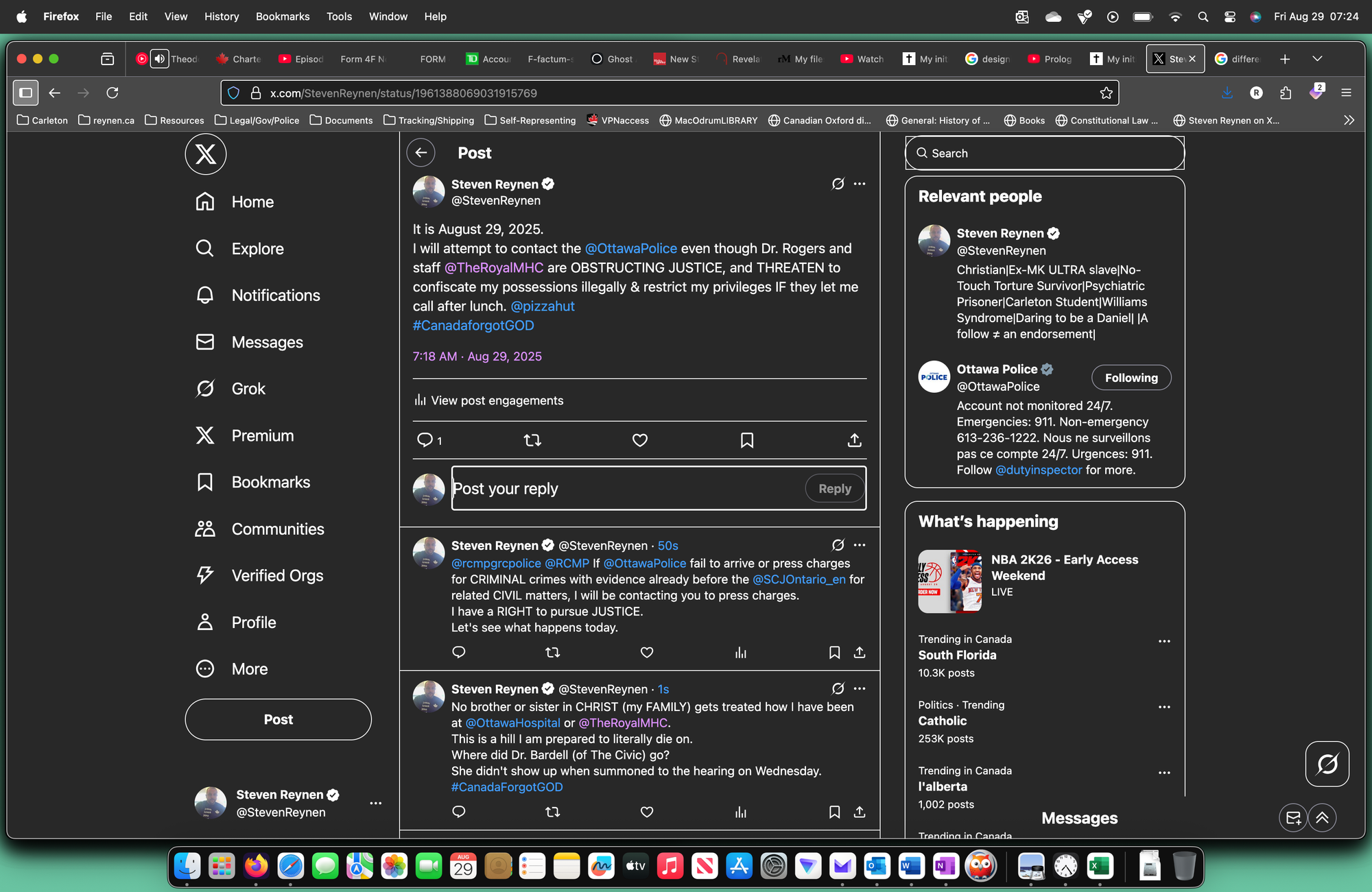Repost the main August 29 post

point(532,440)
